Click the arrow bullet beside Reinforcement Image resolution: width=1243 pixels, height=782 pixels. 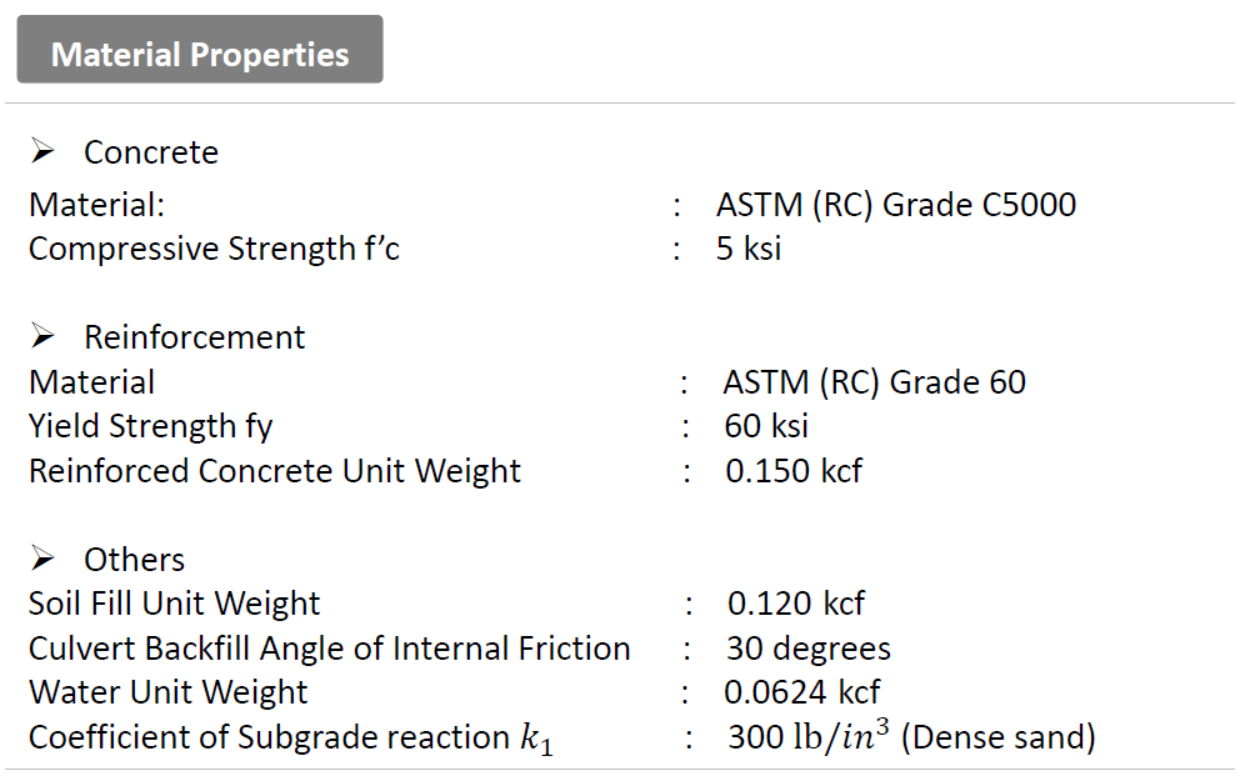coord(45,338)
